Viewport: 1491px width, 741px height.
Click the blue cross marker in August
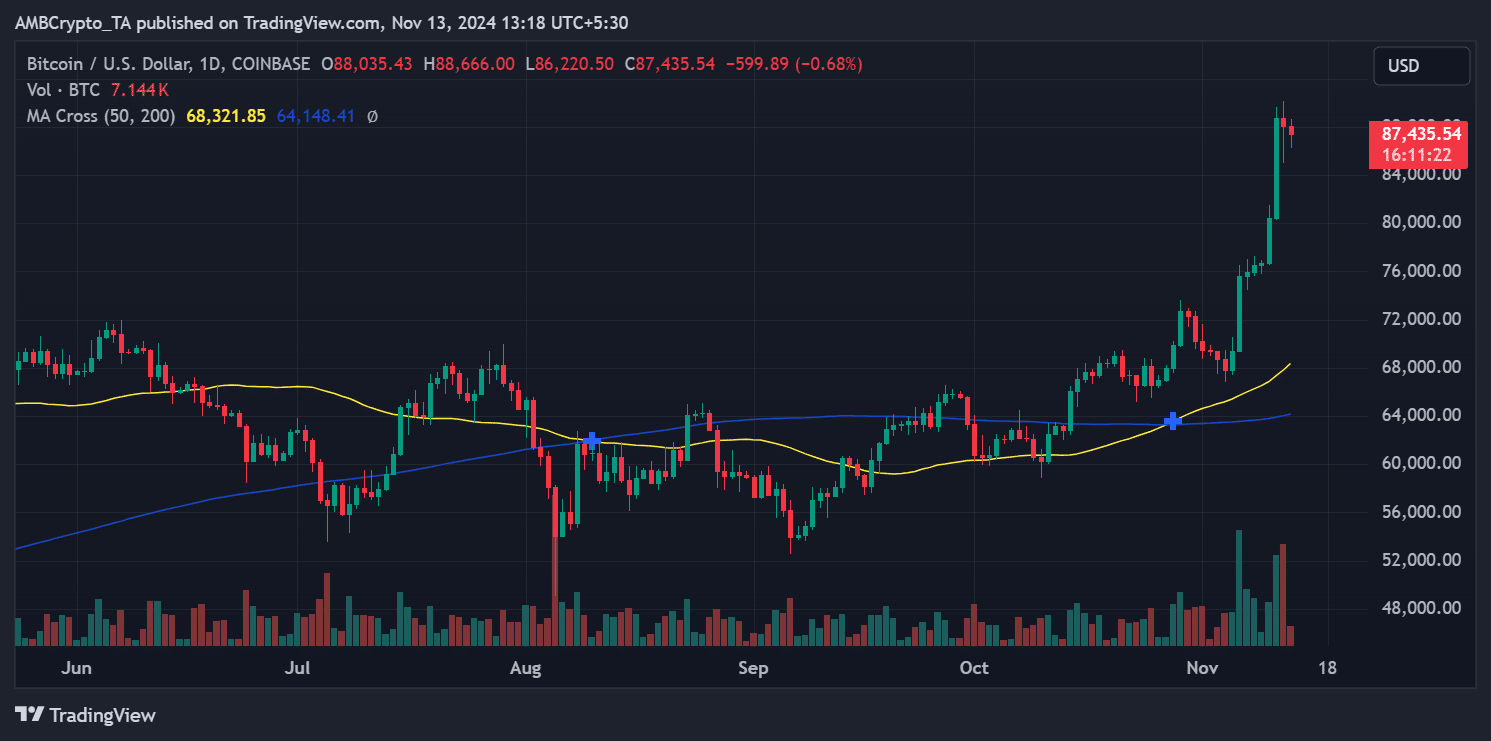tap(591, 440)
